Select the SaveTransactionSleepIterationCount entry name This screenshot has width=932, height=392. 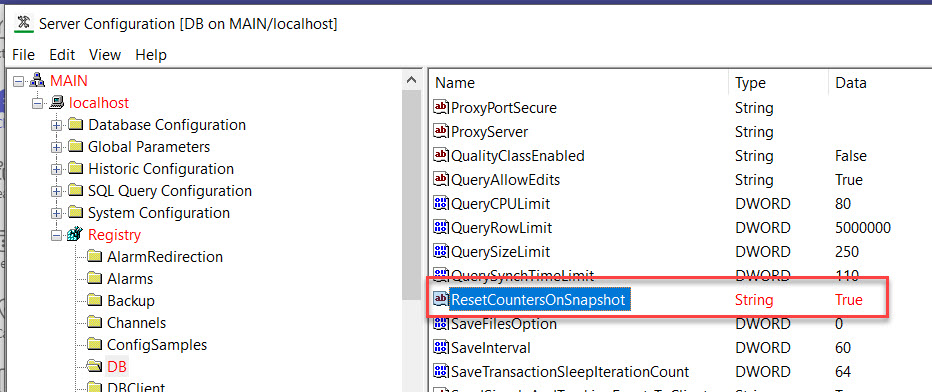(x=570, y=372)
